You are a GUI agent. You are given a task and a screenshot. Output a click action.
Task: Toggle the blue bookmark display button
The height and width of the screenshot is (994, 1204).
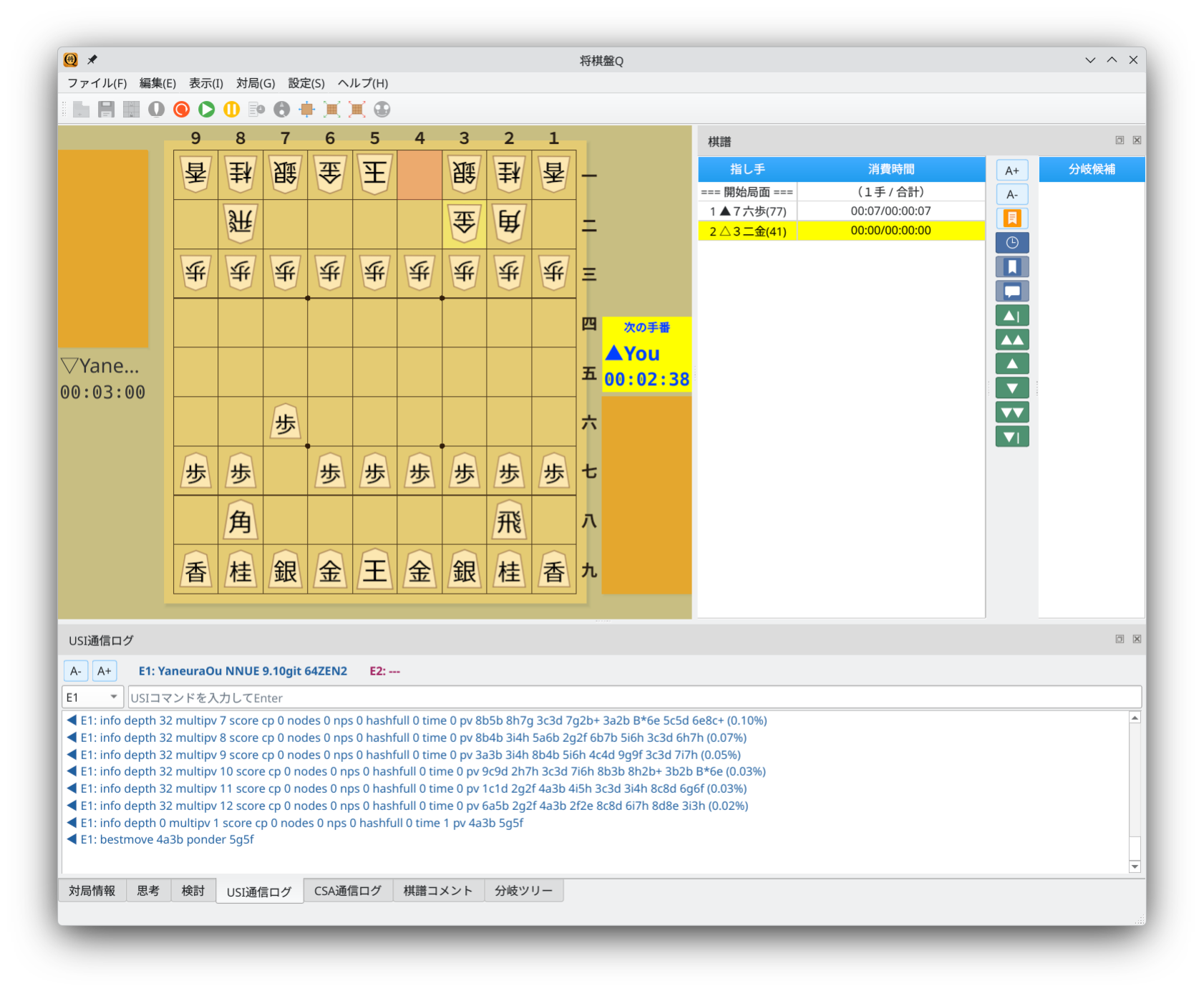(x=1011, y=267)
